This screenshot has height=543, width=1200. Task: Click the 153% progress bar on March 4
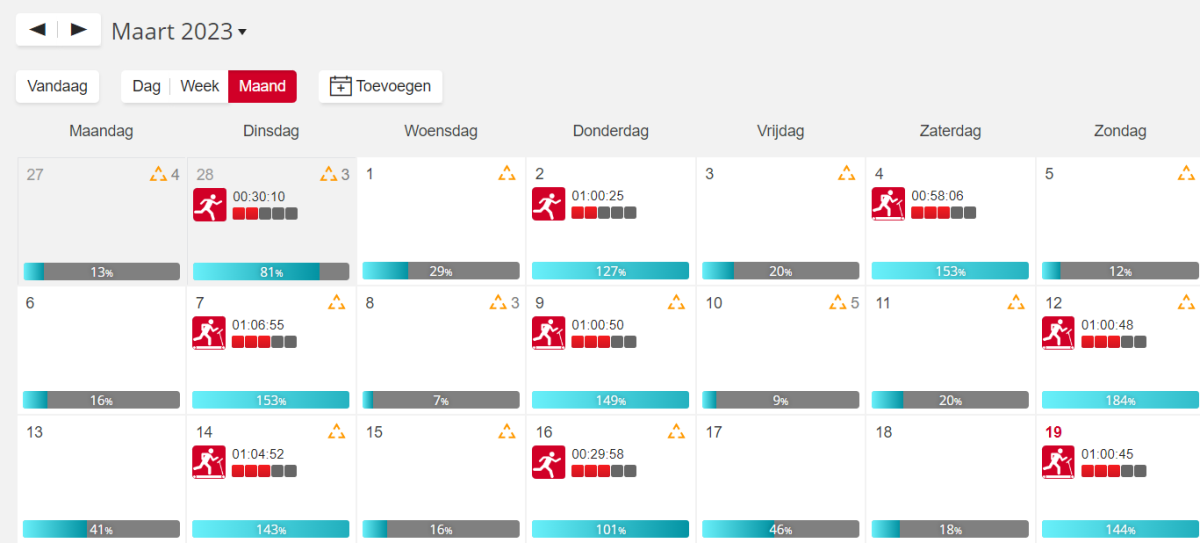(949, 271)
